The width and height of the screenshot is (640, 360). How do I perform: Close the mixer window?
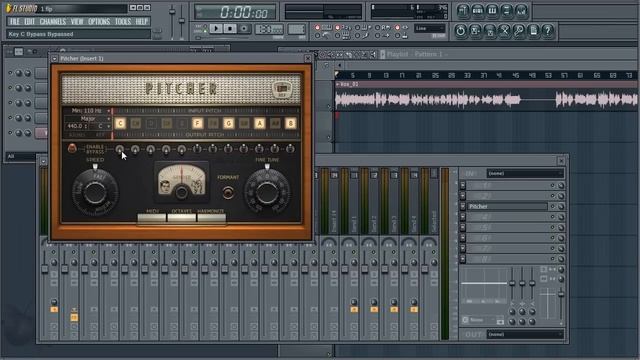561,161
